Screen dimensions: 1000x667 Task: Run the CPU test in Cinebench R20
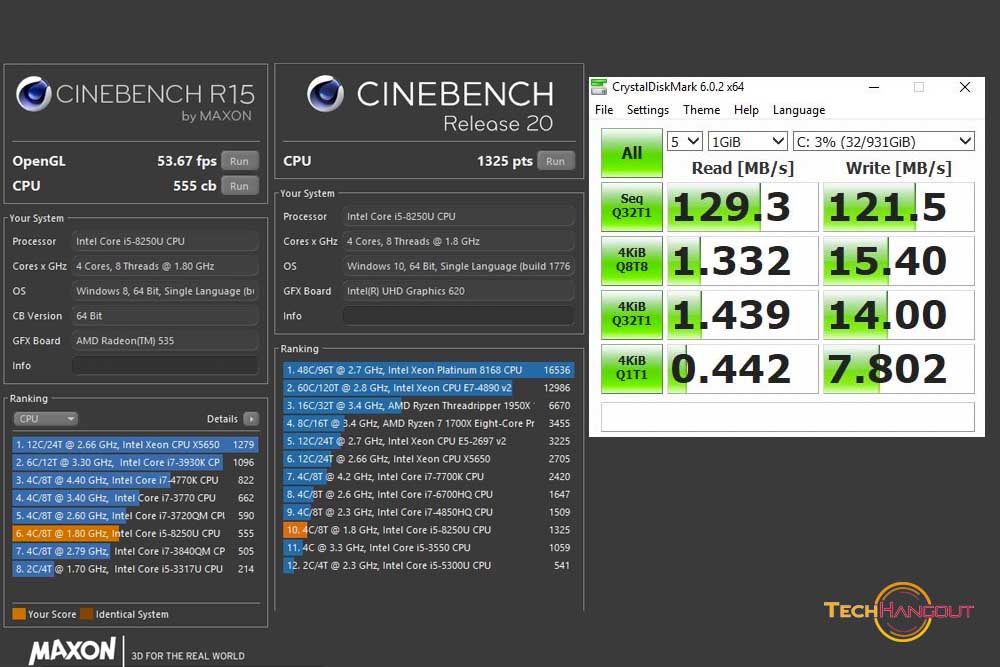555,161
